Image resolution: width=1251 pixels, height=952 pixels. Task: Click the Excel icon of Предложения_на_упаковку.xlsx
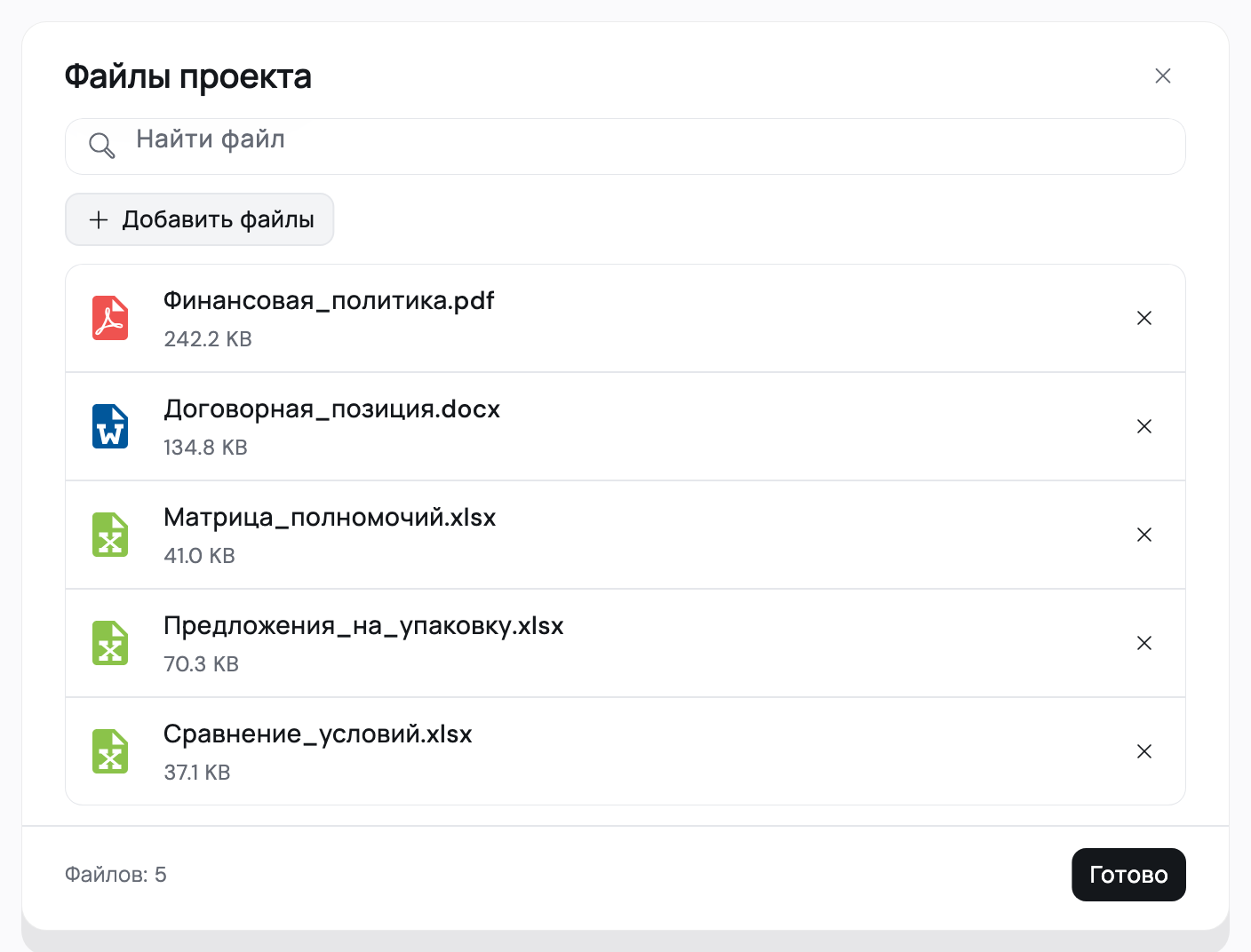pyautogui.click(x=110, y=643)
